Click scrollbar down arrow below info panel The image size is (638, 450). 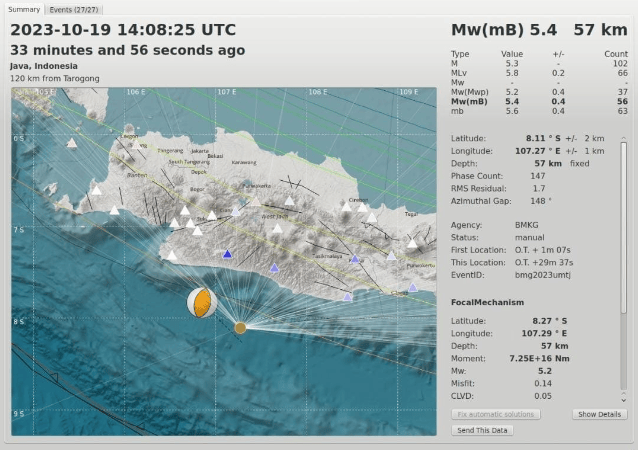point(623,400)
